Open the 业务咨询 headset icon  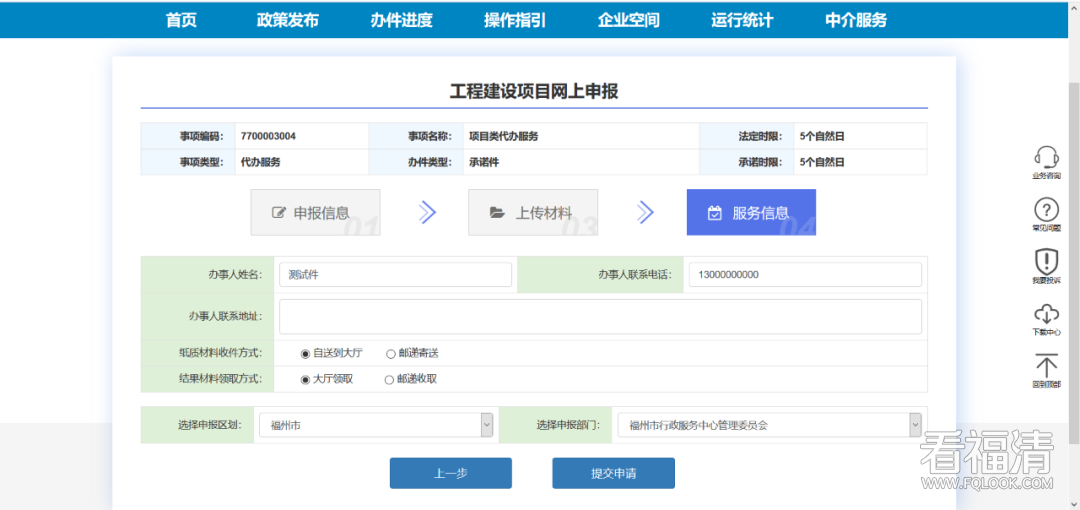1046,158
